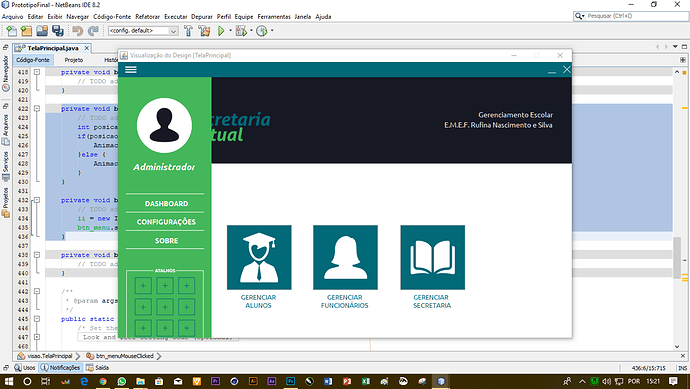690x389 pixels.
Task: Click the Pesquisar search field
Action: pyautogui.click(x=636, y=16)
